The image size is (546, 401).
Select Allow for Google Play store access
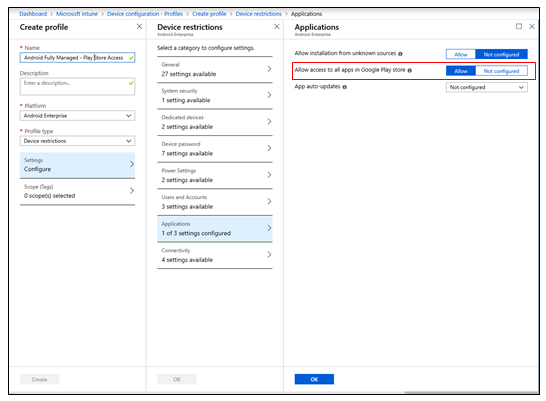(461, 71)
